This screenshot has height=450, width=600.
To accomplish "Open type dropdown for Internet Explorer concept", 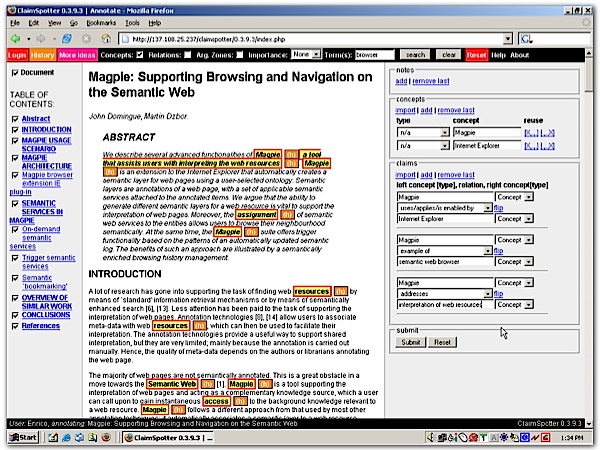I will 444,145.
